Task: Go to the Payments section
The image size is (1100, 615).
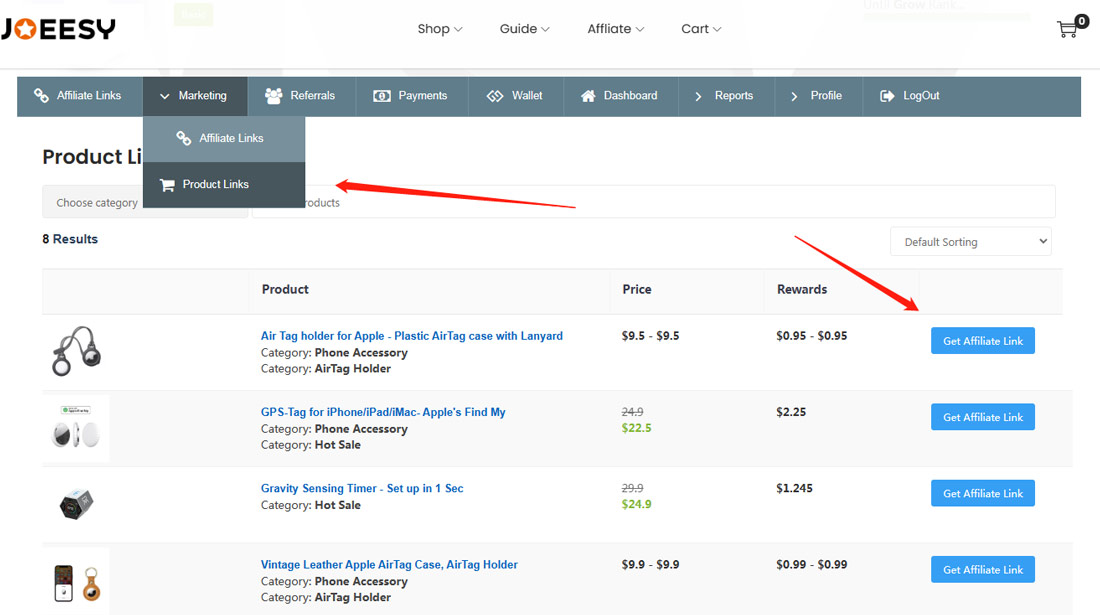Action: tap(410, 96)
